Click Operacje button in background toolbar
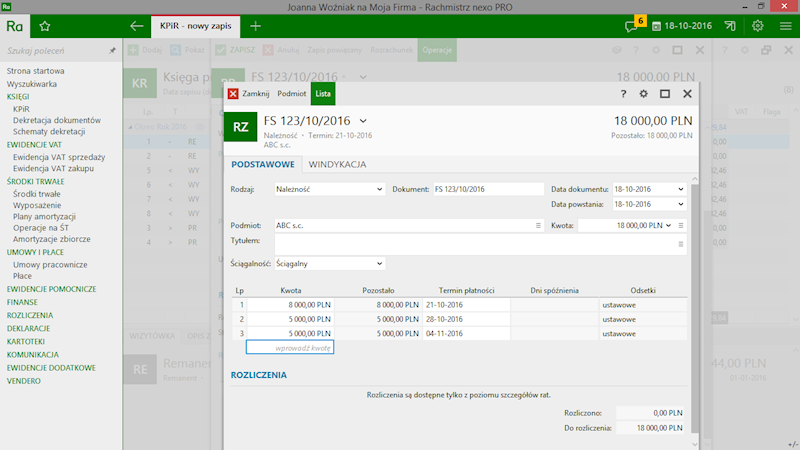The height and width of the screenshot is (450, 800). 437,50
